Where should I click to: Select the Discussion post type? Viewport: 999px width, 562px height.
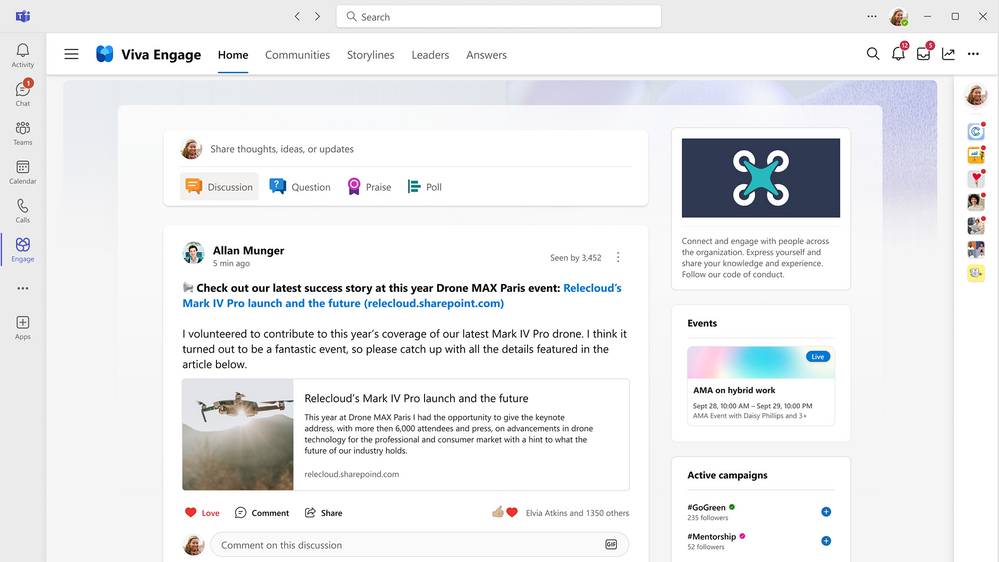tap(219, 187)
